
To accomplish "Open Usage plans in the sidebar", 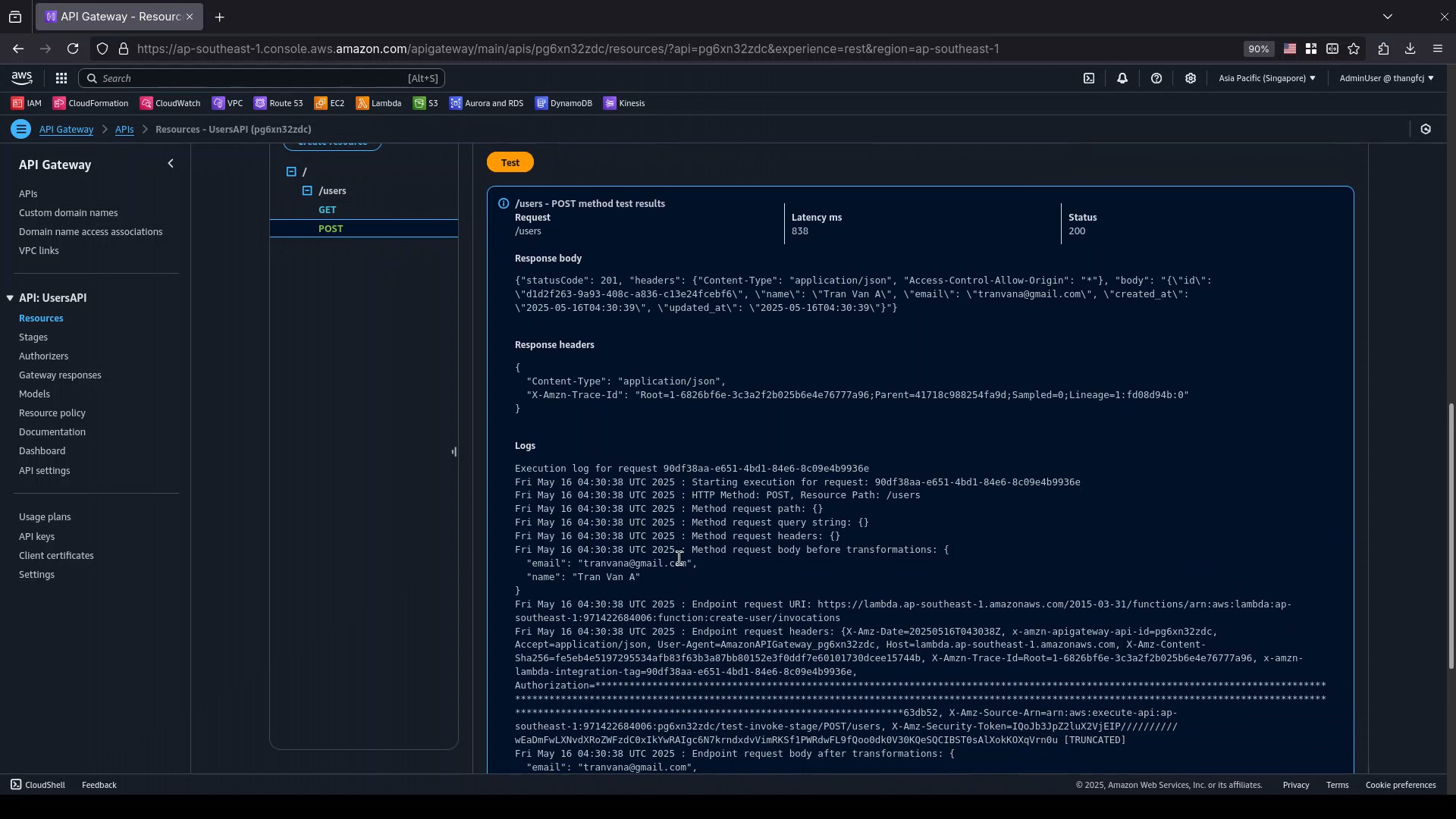I will point(45,517).
